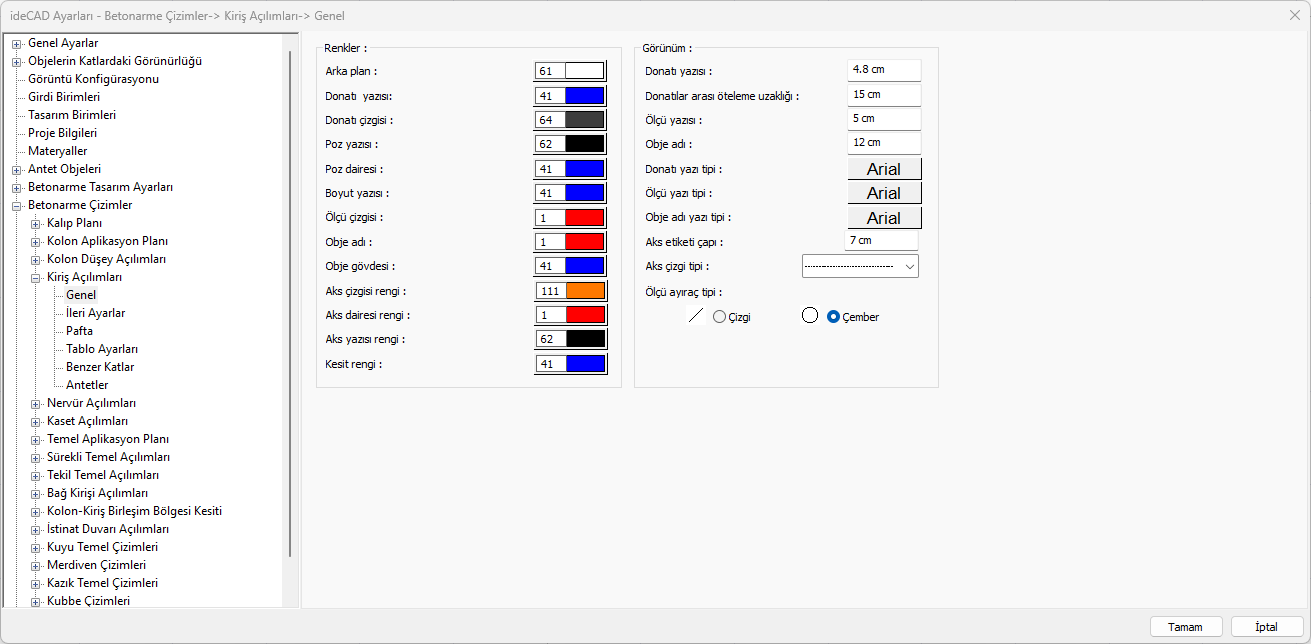Collapse the Betonarme Çizimler tree node

coord(17,205)
